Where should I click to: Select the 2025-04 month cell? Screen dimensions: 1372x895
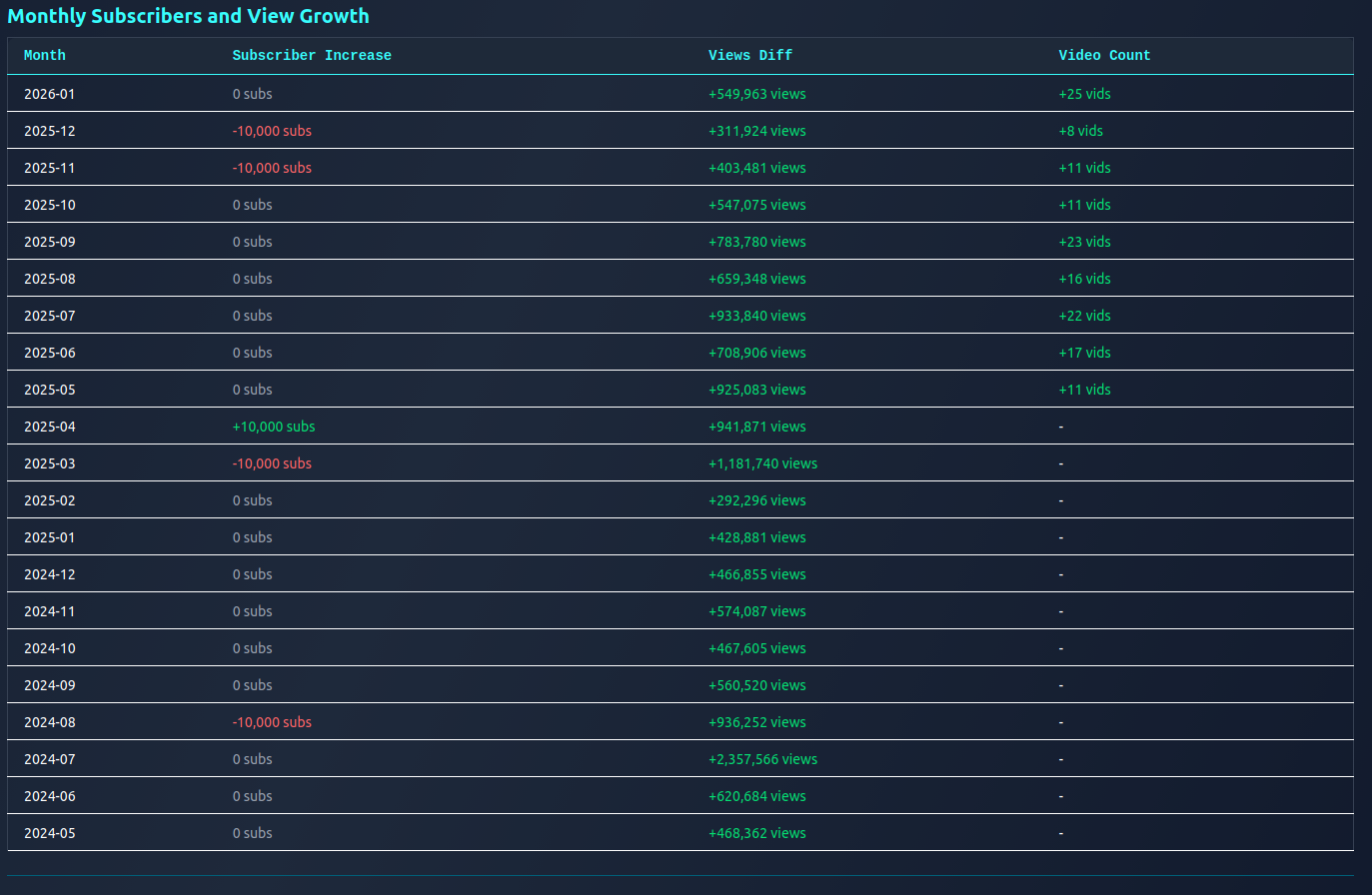50,427
